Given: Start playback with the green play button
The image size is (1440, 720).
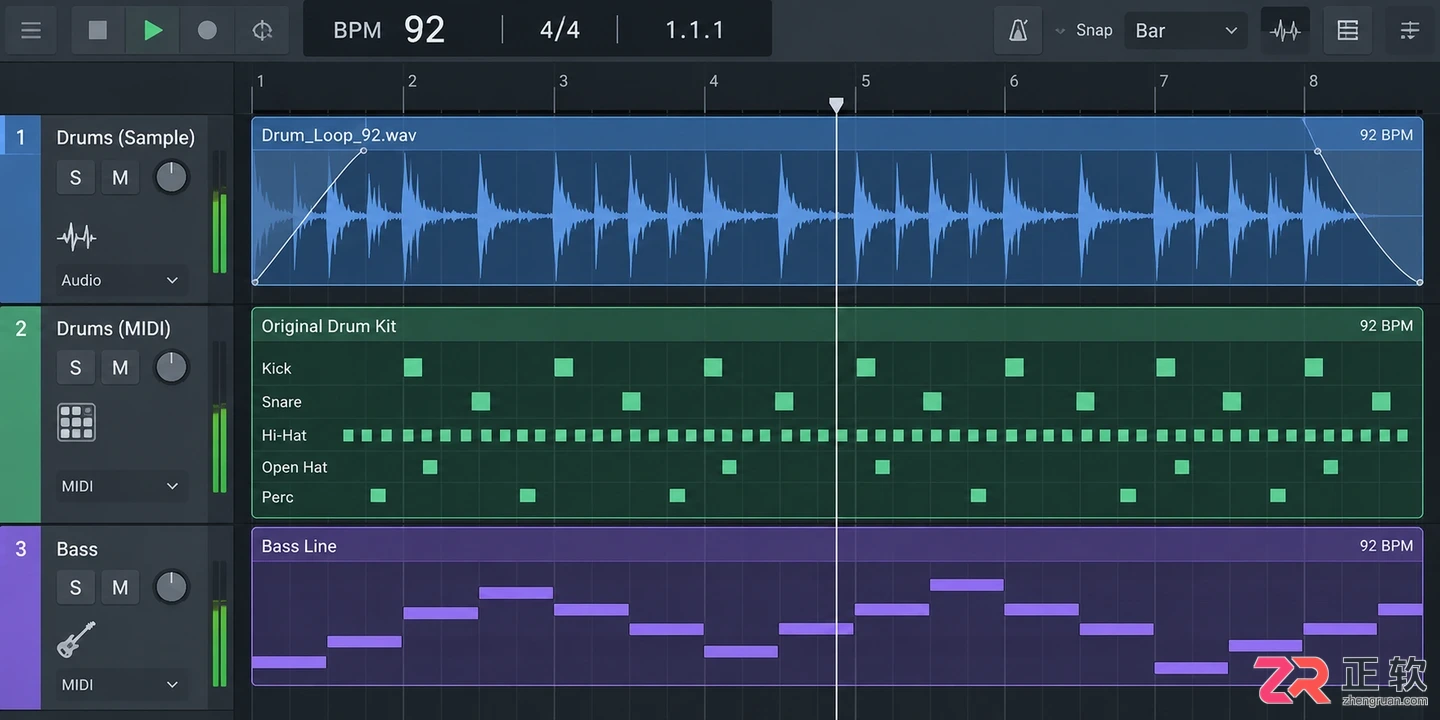Looking at the screenshot, I should (153, 30).
